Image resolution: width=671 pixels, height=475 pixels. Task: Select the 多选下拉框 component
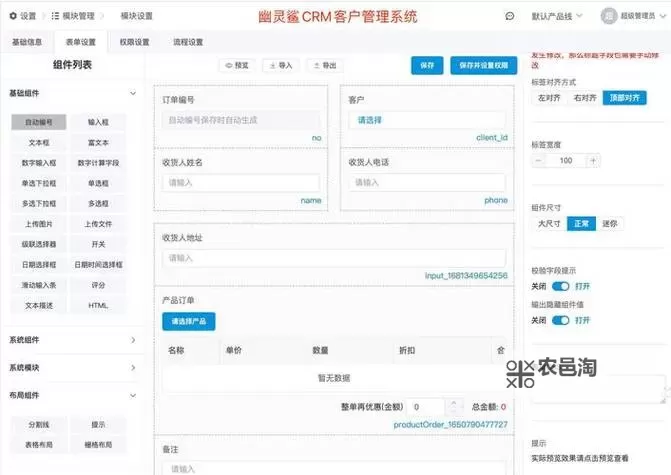click(39, 204)
